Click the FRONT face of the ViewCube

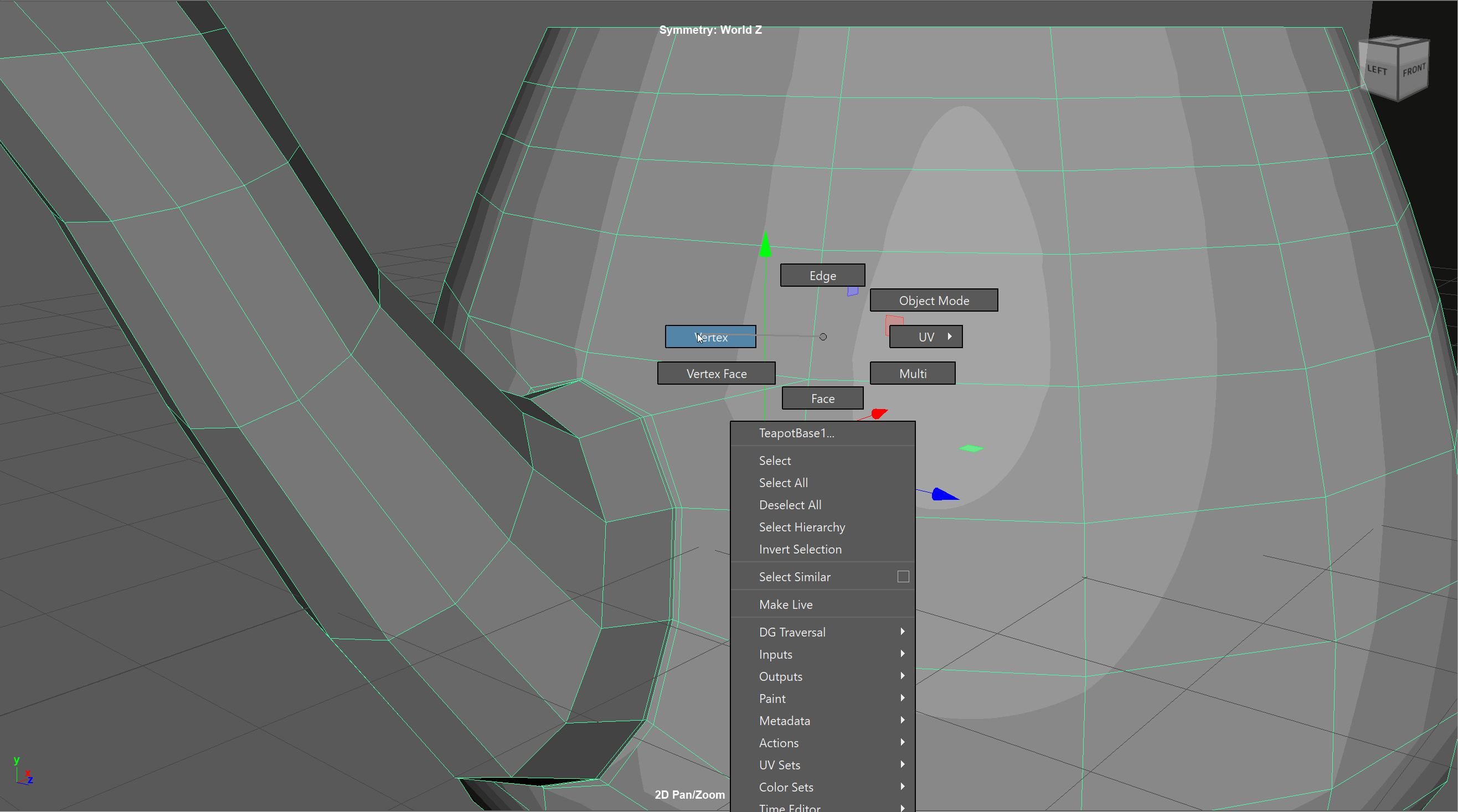(1413, 70)
